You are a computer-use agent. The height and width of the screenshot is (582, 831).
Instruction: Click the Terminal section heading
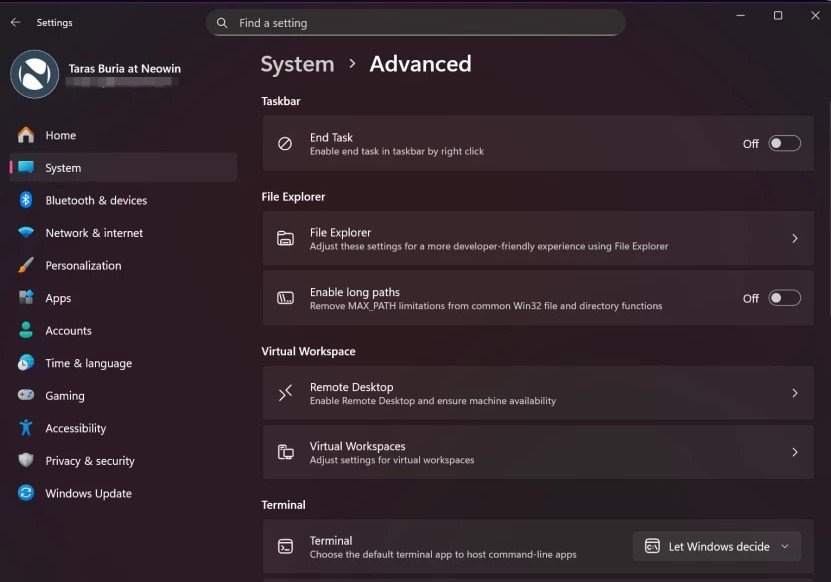point(284,505)
